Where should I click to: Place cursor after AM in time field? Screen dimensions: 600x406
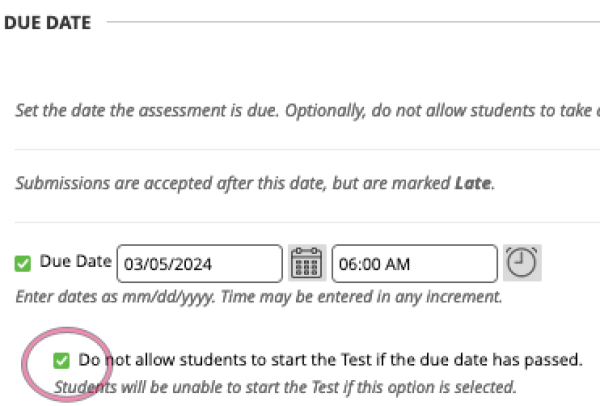tap(412, 264)
